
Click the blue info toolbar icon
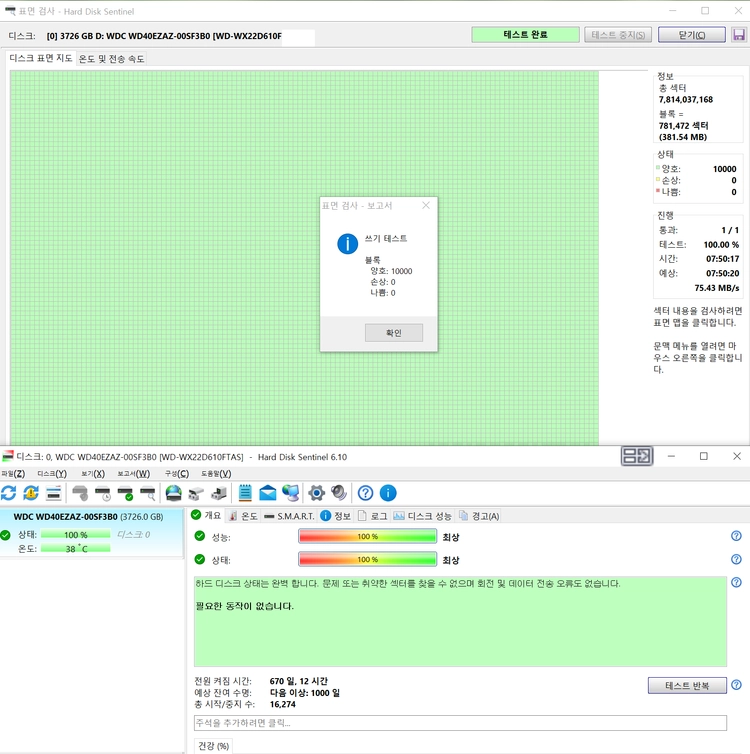pos(388,493)
